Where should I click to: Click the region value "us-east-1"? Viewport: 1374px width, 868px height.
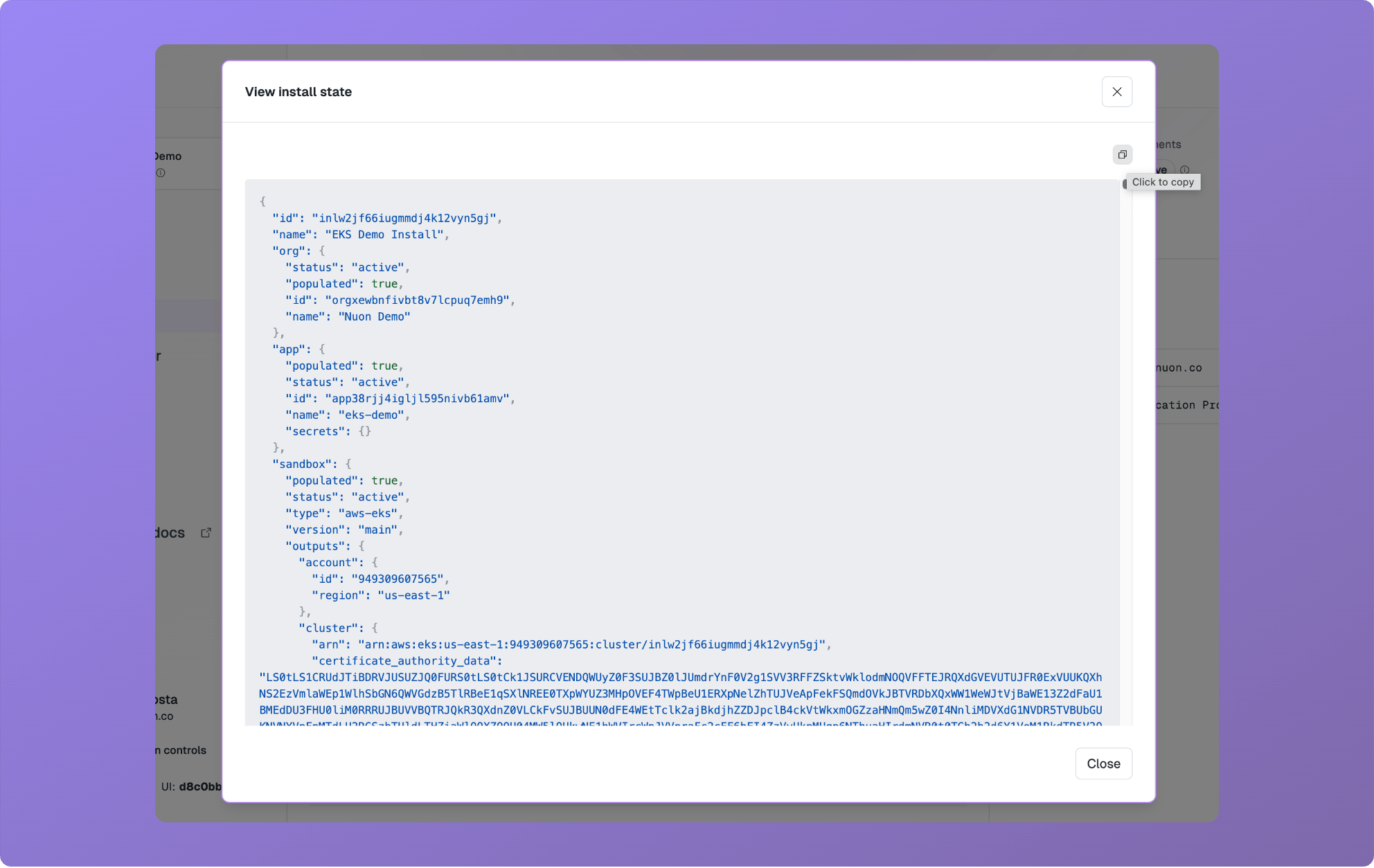(x=413, y=596)
